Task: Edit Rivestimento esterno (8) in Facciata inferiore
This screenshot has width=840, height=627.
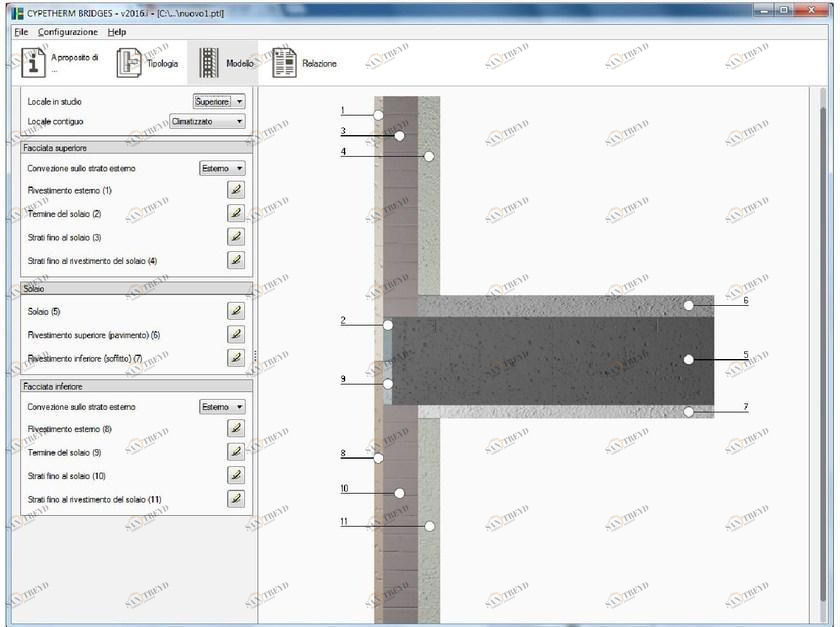Action: tap(235, 427)
